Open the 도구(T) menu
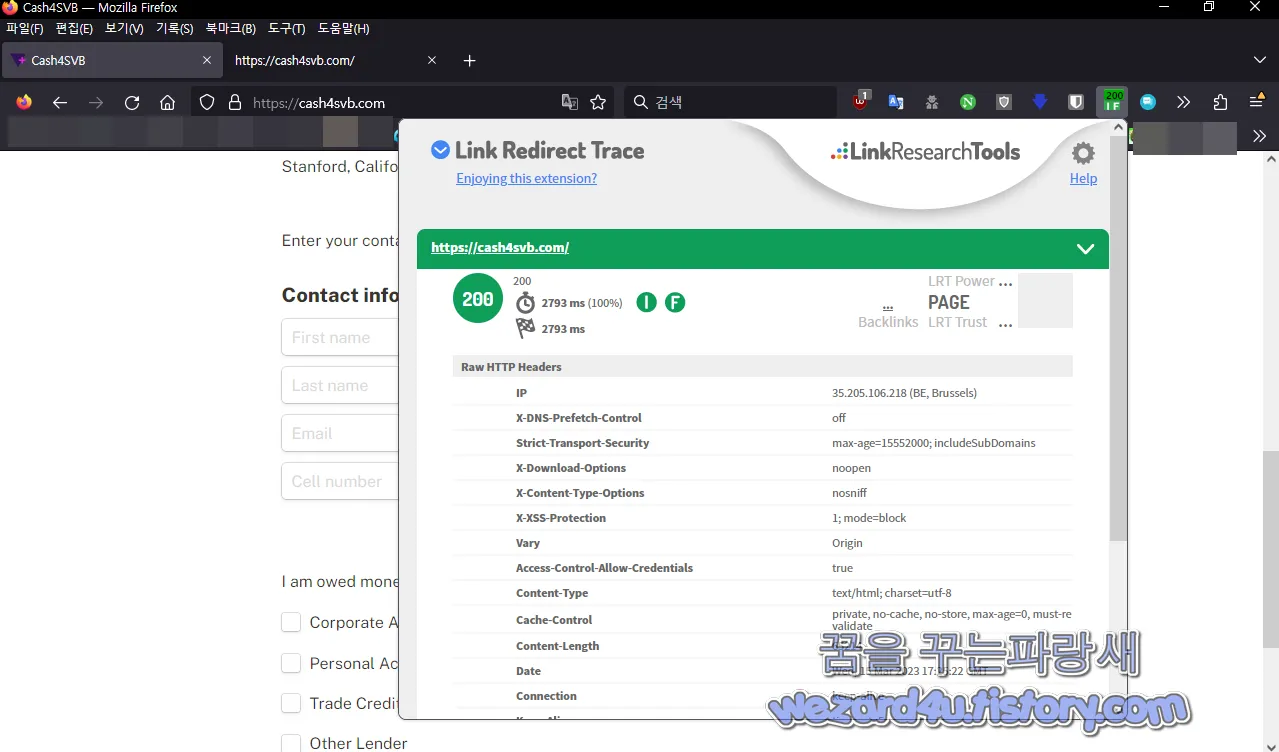1279x752 pixels. (x=286, y=28)
